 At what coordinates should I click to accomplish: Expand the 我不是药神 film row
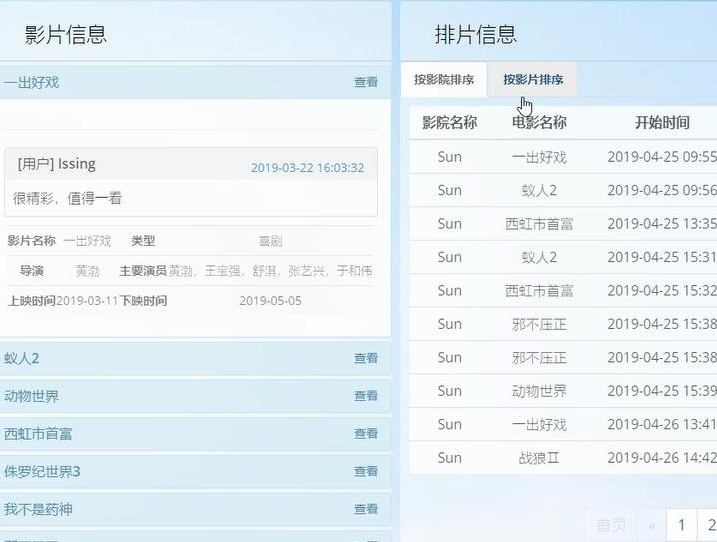pyautogui.click(x=195, y=509)
